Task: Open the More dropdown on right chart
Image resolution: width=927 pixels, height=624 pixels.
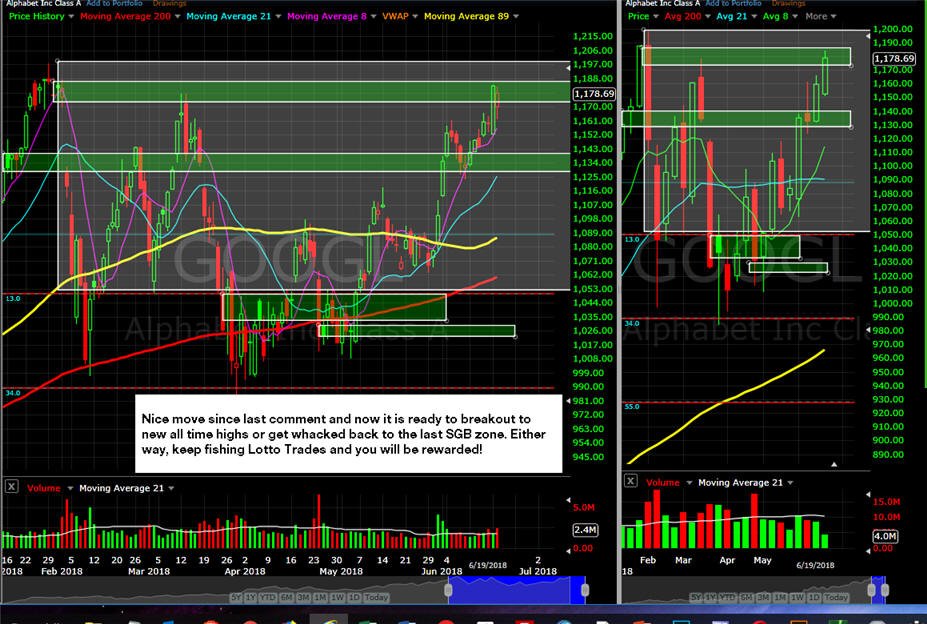Action: click(821, 17)
